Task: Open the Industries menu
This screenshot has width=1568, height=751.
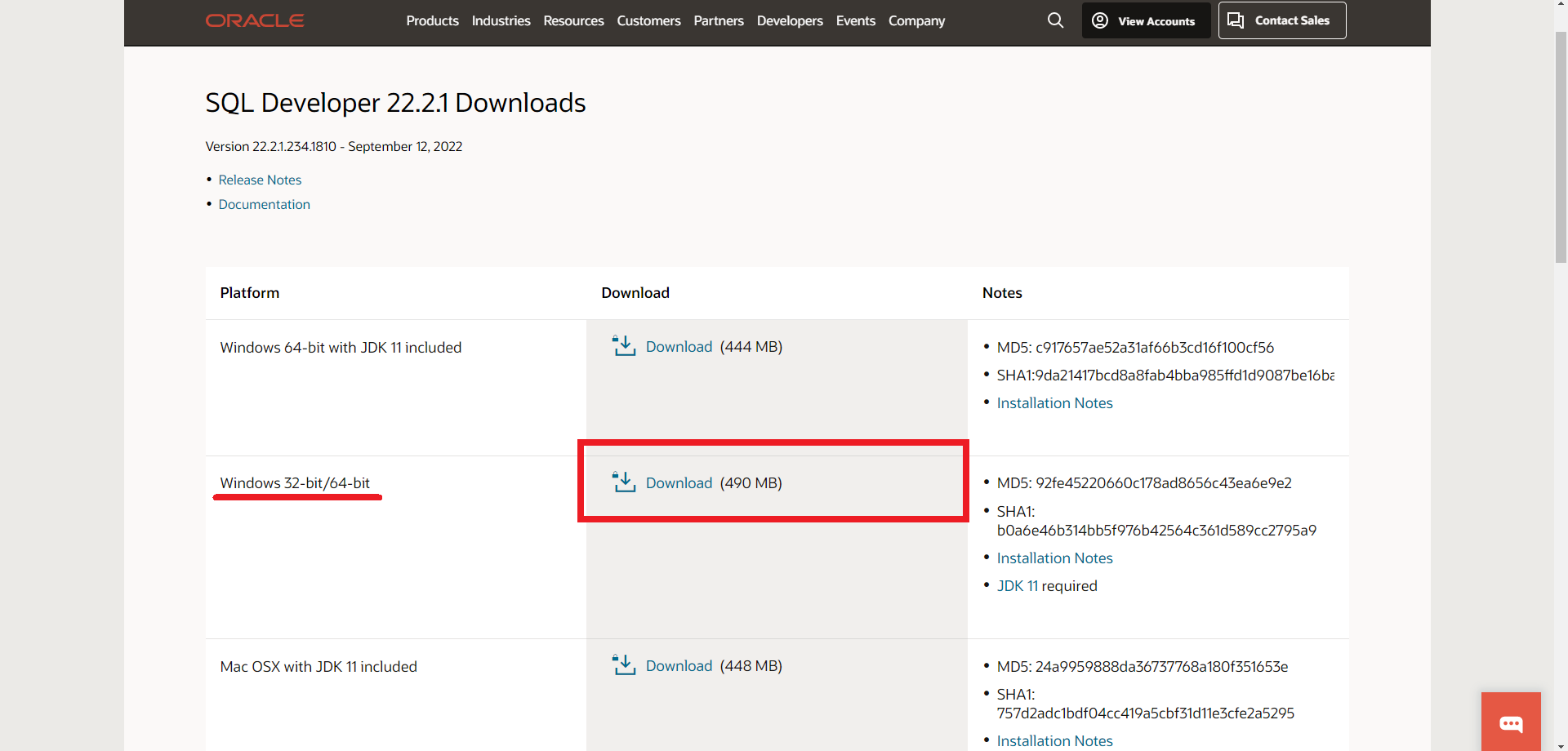Action: click(501, 20)
